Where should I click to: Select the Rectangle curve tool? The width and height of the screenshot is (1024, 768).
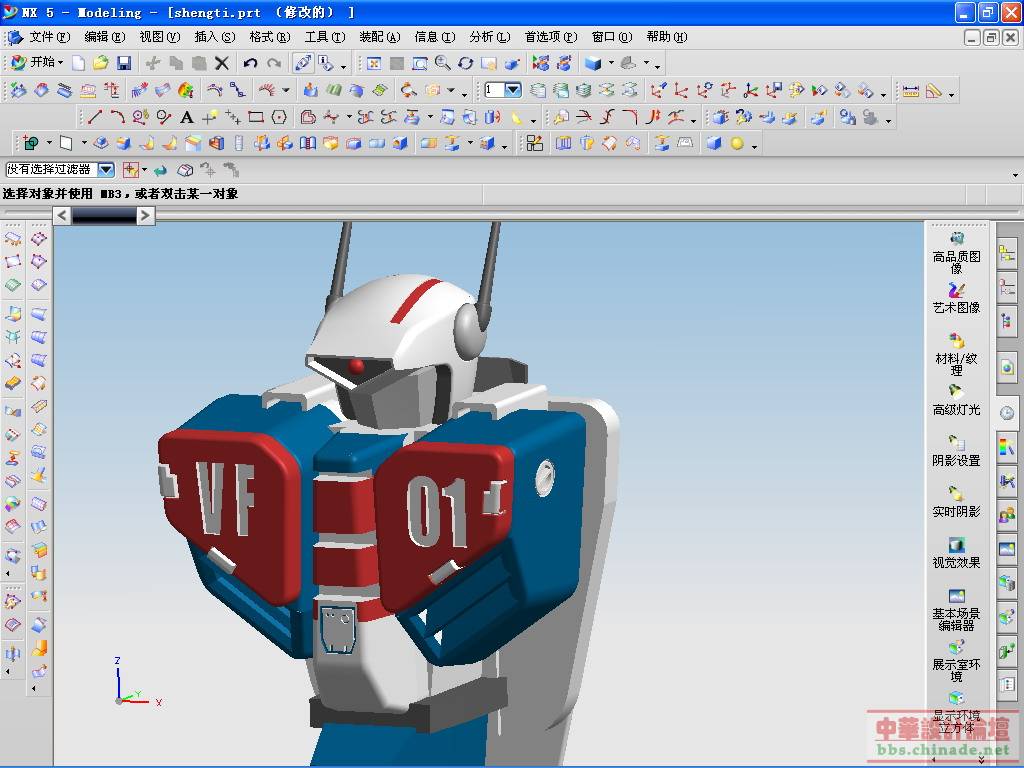coord(256,117)
